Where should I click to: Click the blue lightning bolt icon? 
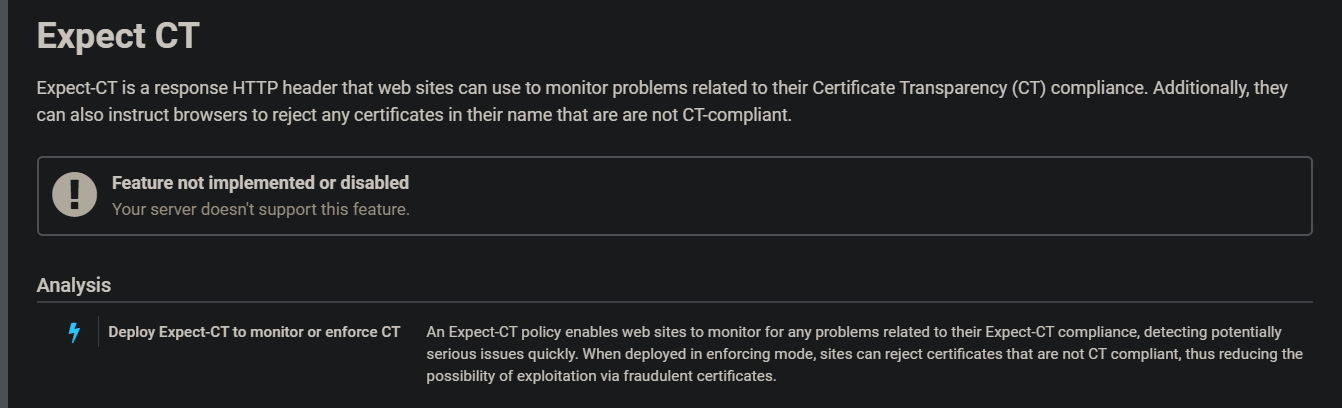(x=73, y=333)
